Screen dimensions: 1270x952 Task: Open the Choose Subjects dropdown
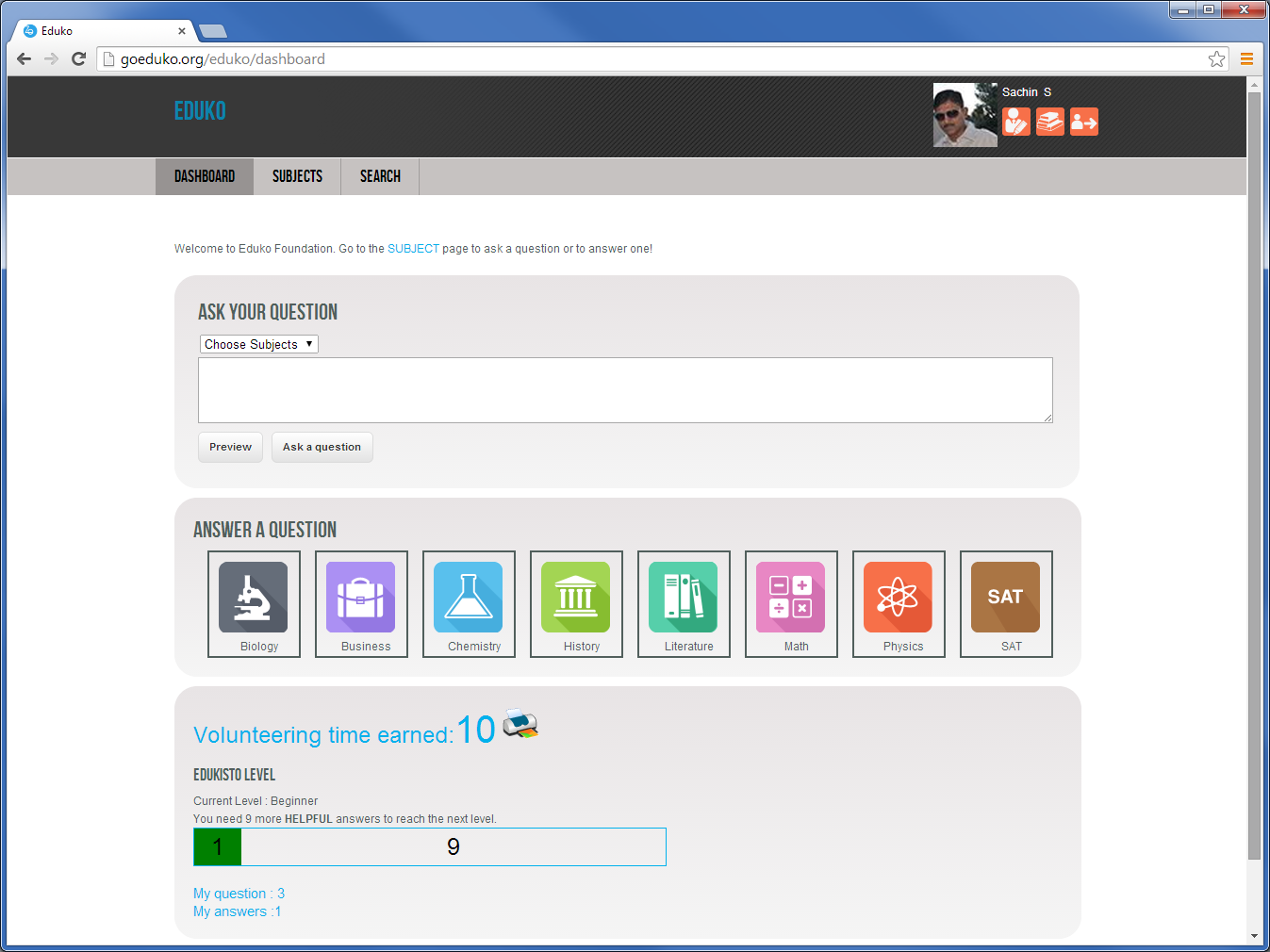(x=259, y=344)
